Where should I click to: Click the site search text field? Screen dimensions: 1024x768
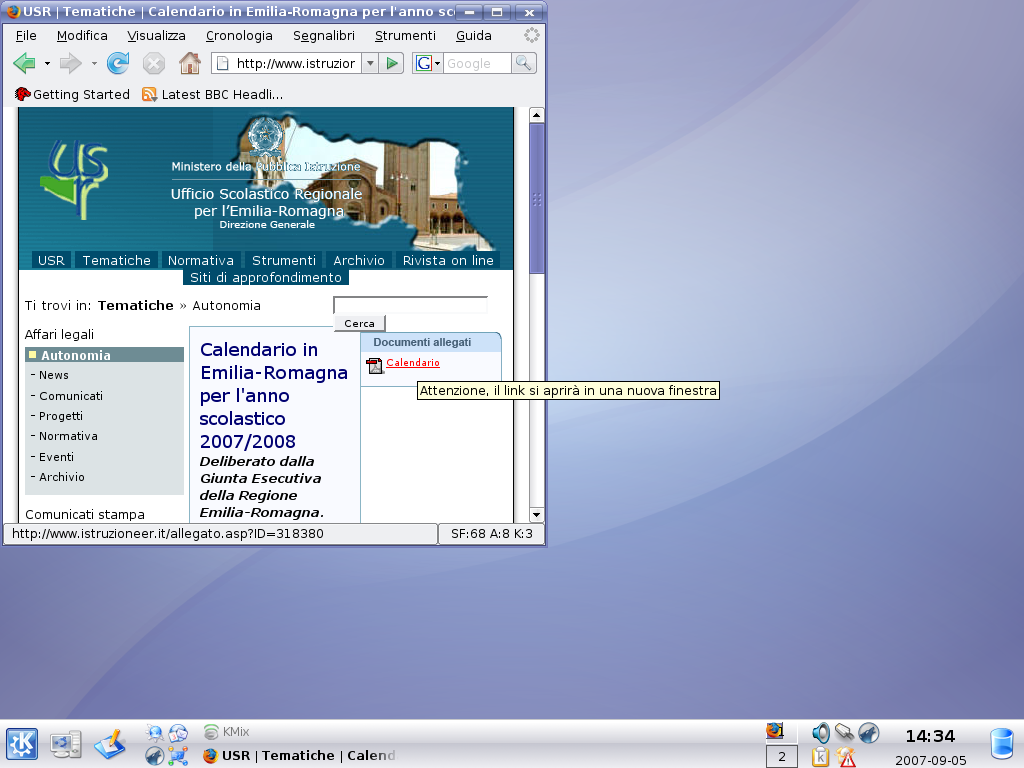point(410,305)
